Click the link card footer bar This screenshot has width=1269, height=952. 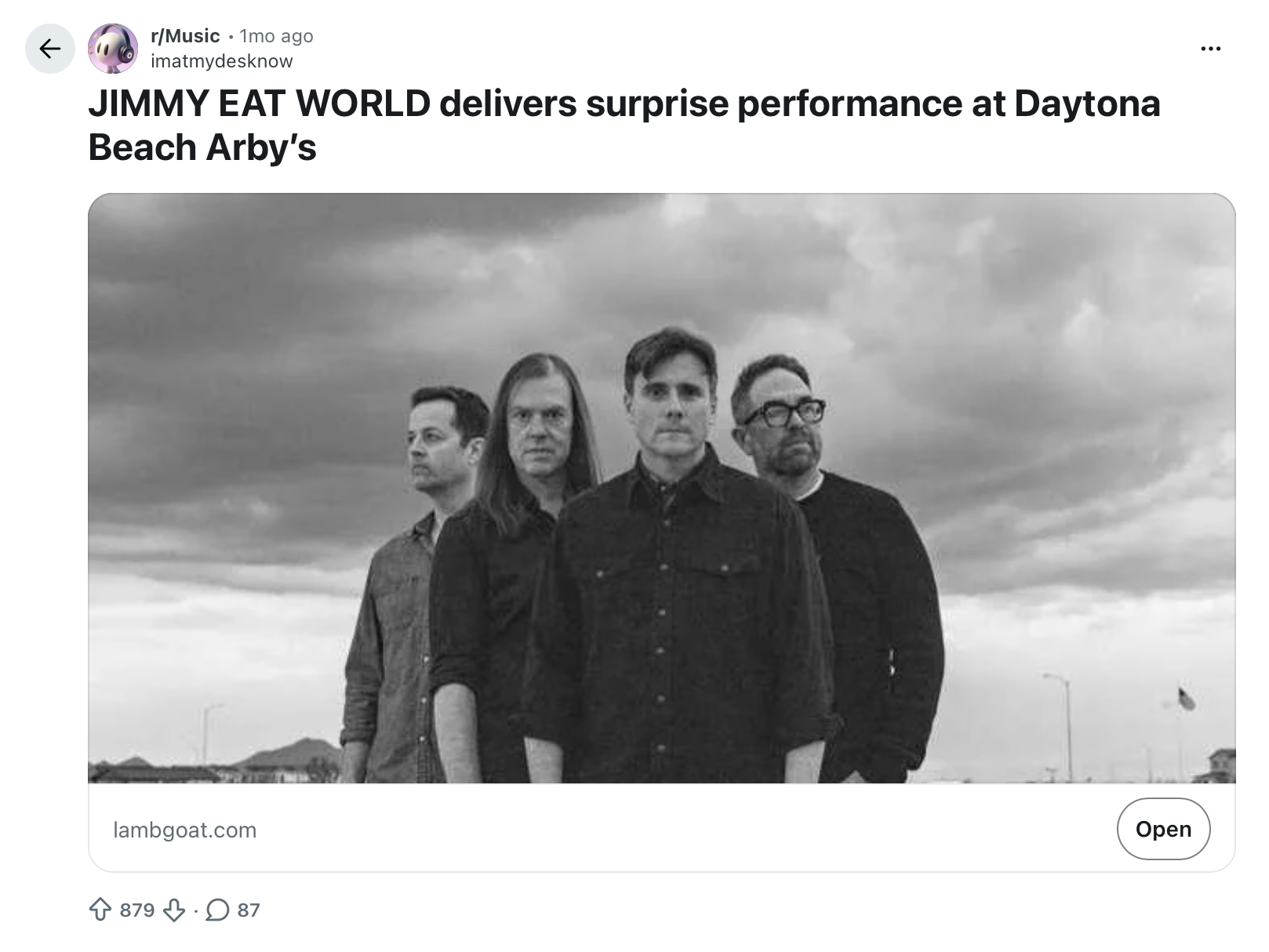(661, 827)
